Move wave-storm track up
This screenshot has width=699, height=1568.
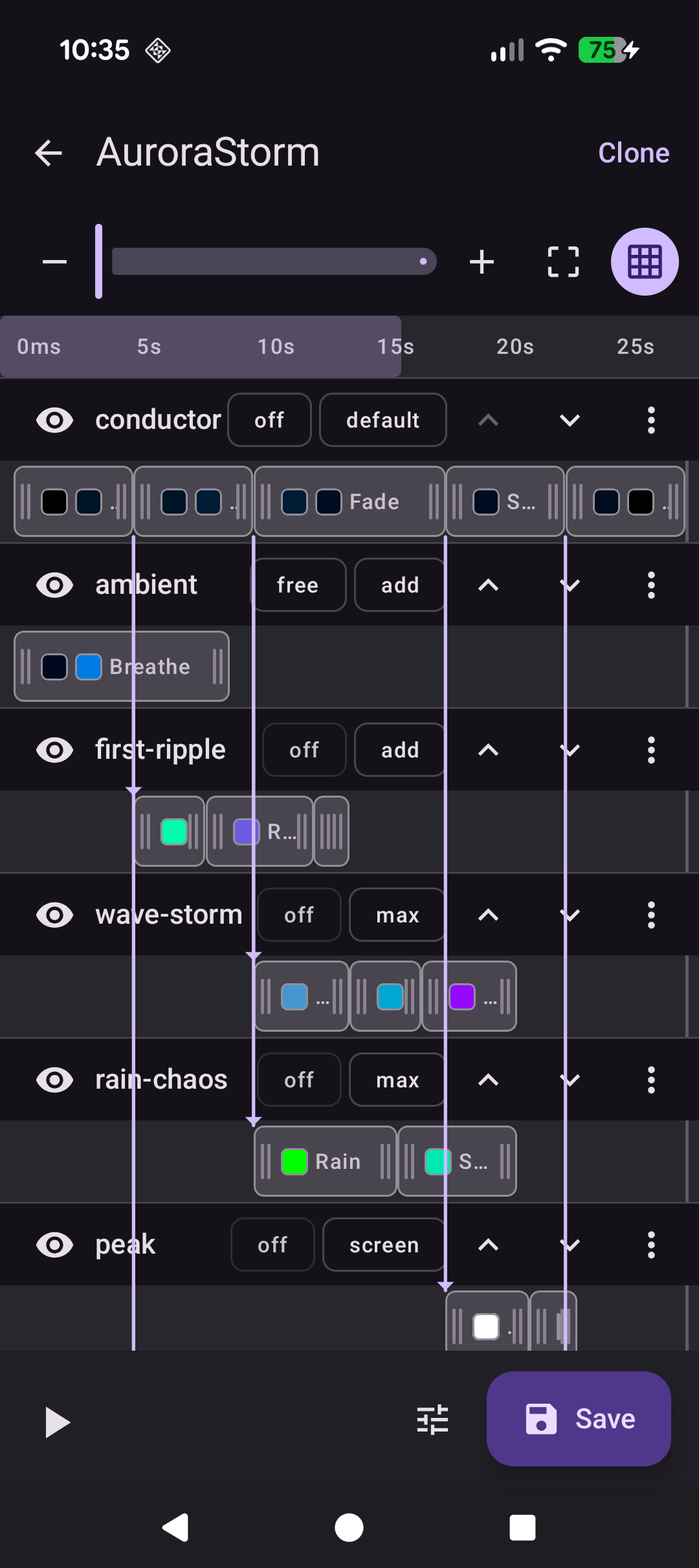pos(488,915)
